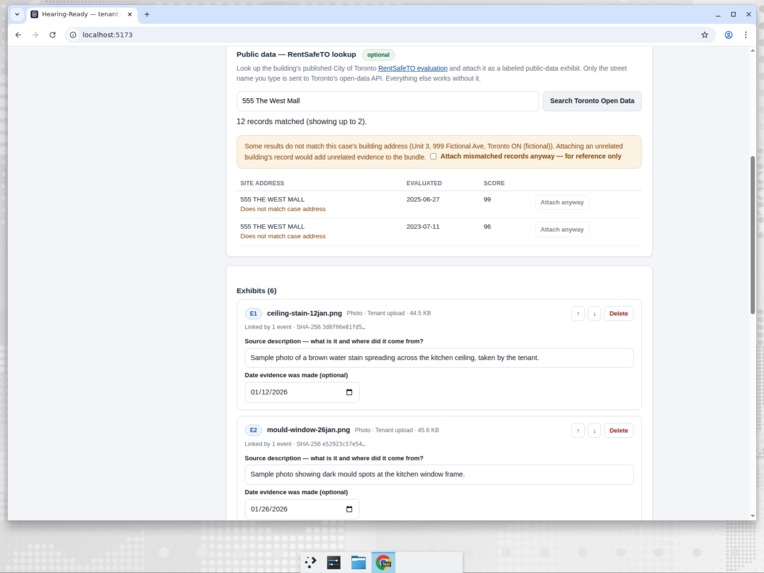
Task: Open the terminal app in the taskbar
Action: pyautogui.click(x=334, y=562)
